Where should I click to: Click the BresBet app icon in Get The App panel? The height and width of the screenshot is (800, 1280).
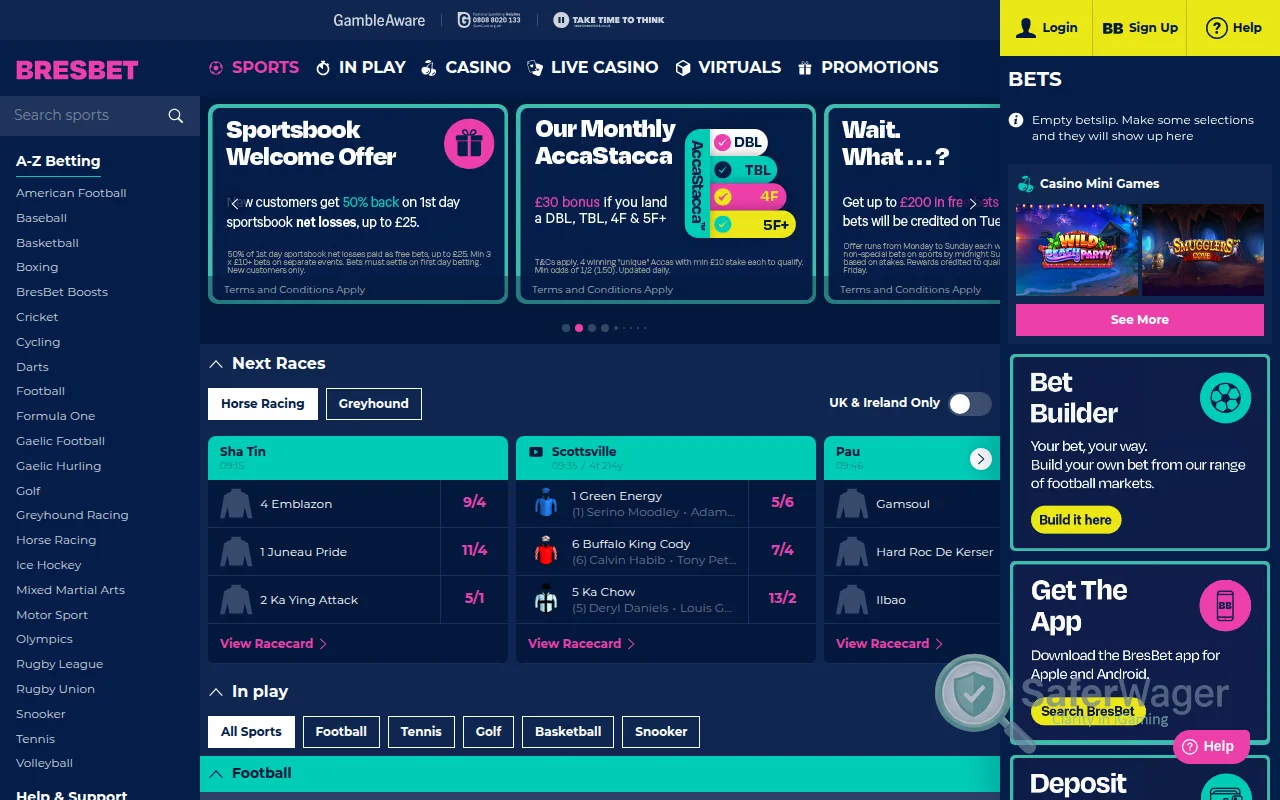click(x=1225, y=605)
